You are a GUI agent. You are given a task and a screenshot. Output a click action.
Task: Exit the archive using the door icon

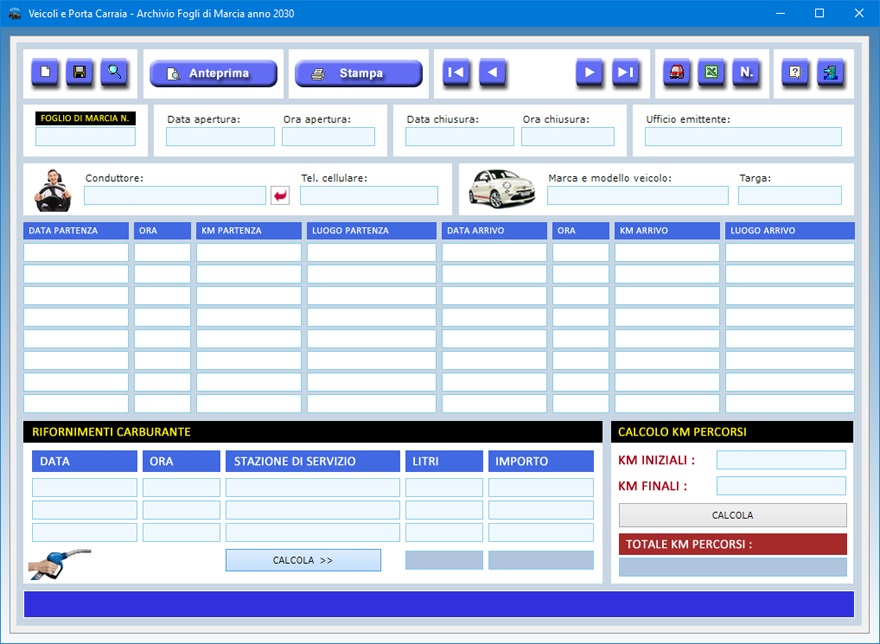tap(831, 72)
